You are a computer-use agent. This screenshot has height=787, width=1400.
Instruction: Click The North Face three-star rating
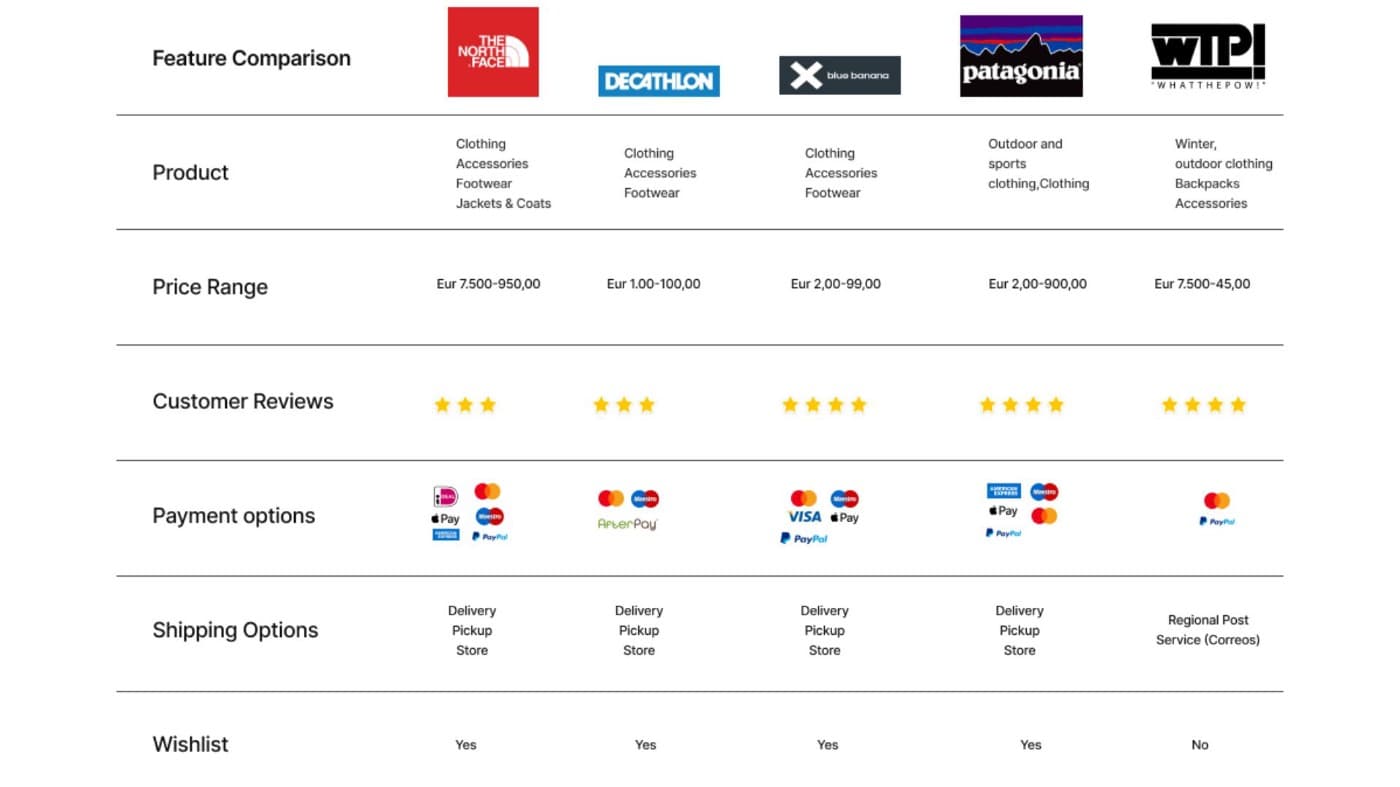tap(465, 405)
